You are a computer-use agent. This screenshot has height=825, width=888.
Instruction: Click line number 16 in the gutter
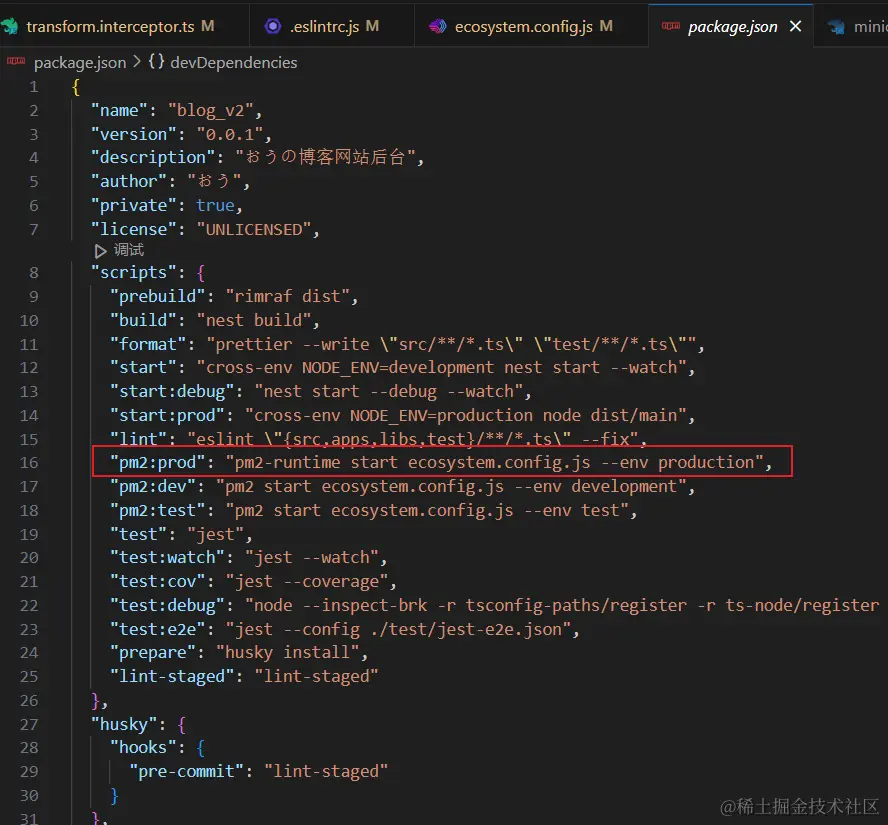pyautogui.click(x=29, y=463)
